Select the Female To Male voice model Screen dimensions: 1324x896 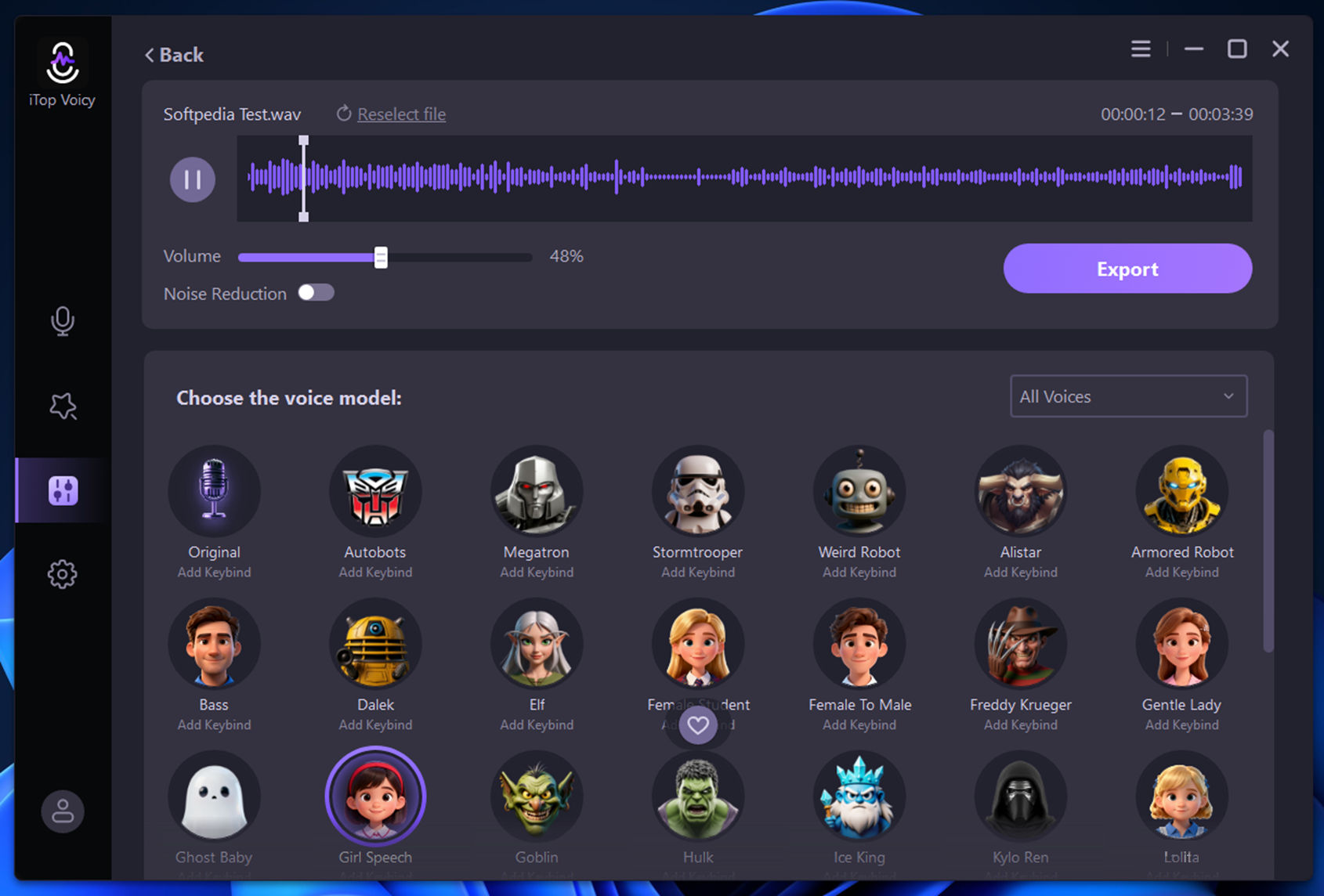(859, 644)
